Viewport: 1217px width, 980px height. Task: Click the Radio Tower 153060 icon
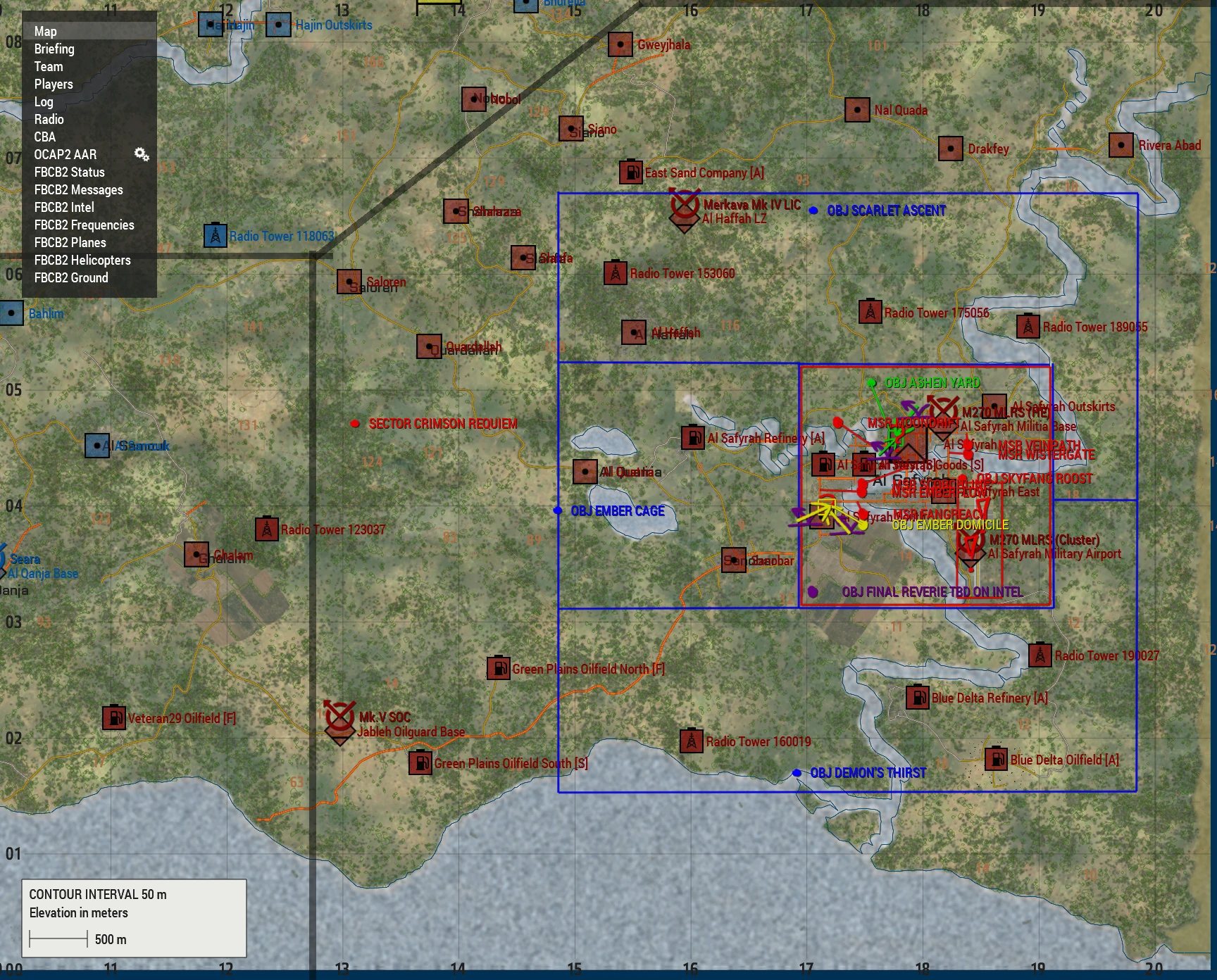(616, 273)
